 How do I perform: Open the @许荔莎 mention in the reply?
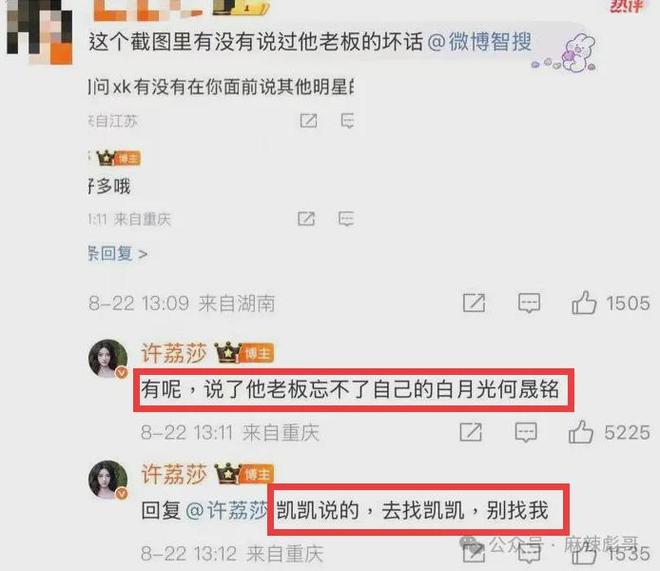click(x=226, y=510)
